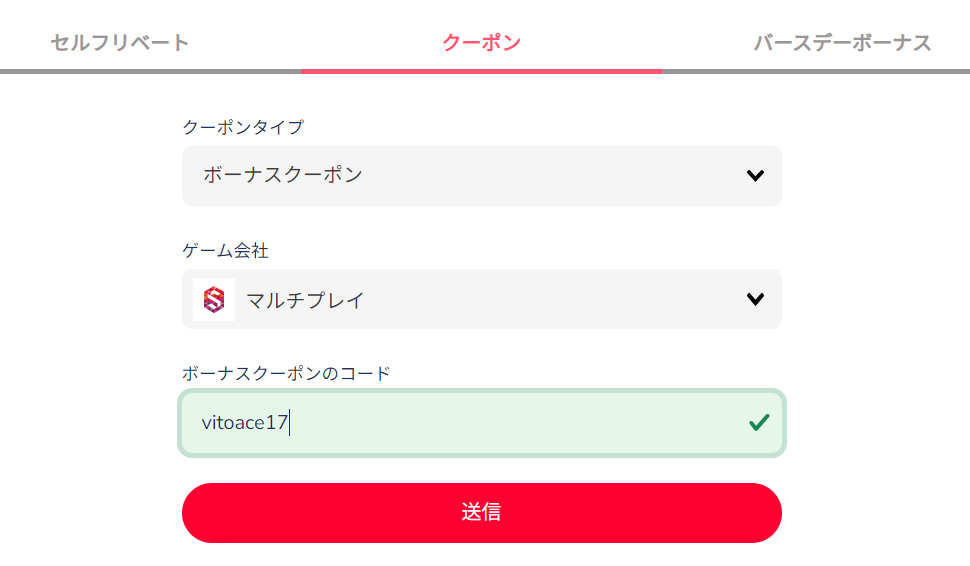Expand the クーポンタイプ dropdown arrow
The image size is (970, 566).
(x=755, y=176)
